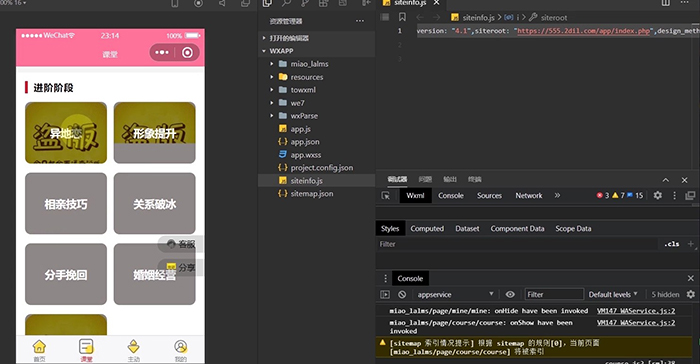700x364 pixels.
Task: Click the editor bookmark icon
Action: click(x=402, y=17)
